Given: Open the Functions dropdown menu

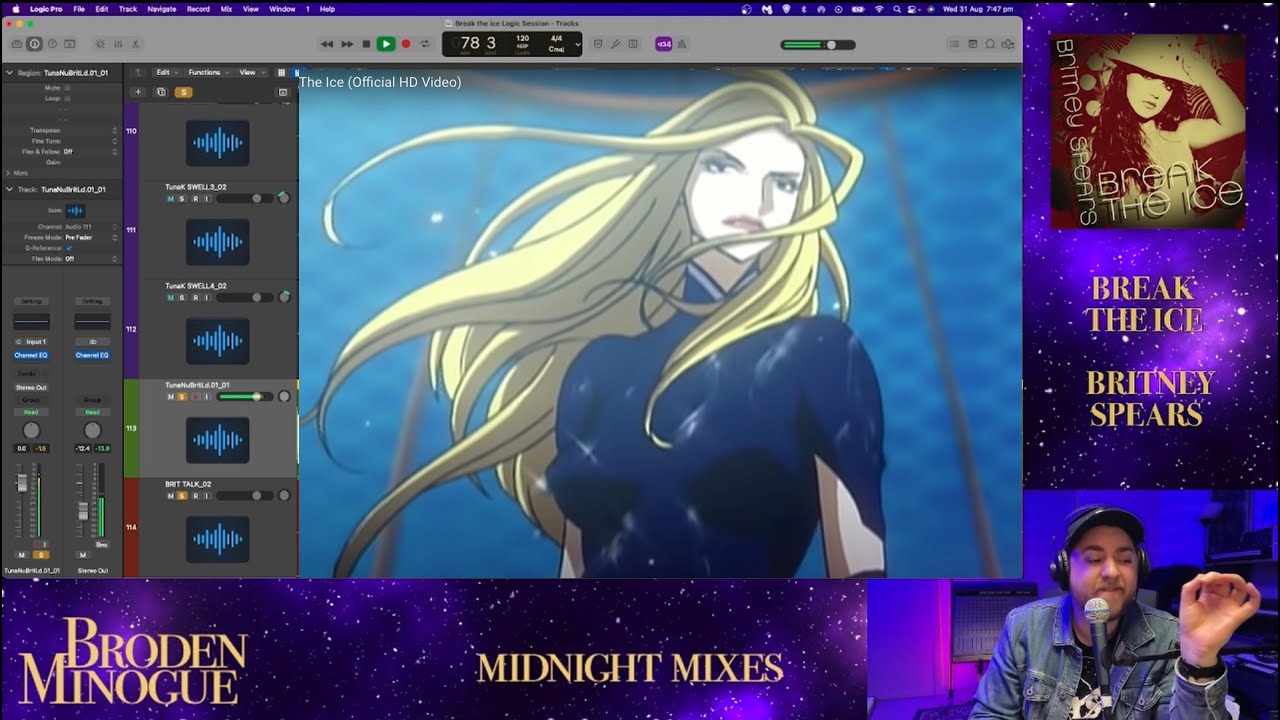Looking at the screenshot, I should [x=207, y=72].
